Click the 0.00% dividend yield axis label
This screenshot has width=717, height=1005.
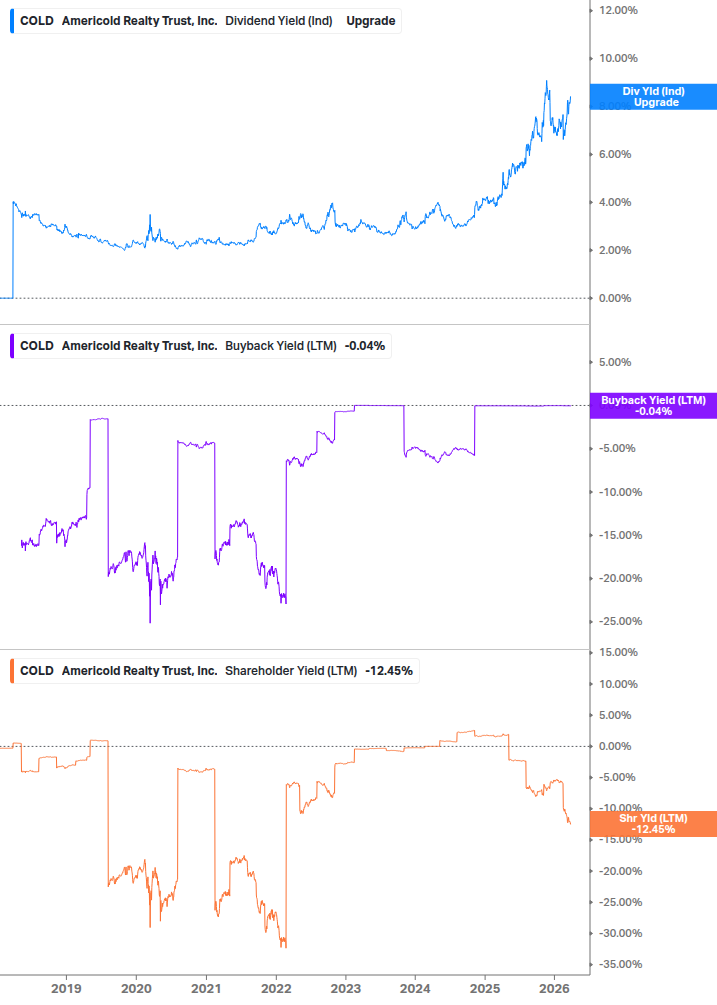pyautogui.click(x=615, y=299)
